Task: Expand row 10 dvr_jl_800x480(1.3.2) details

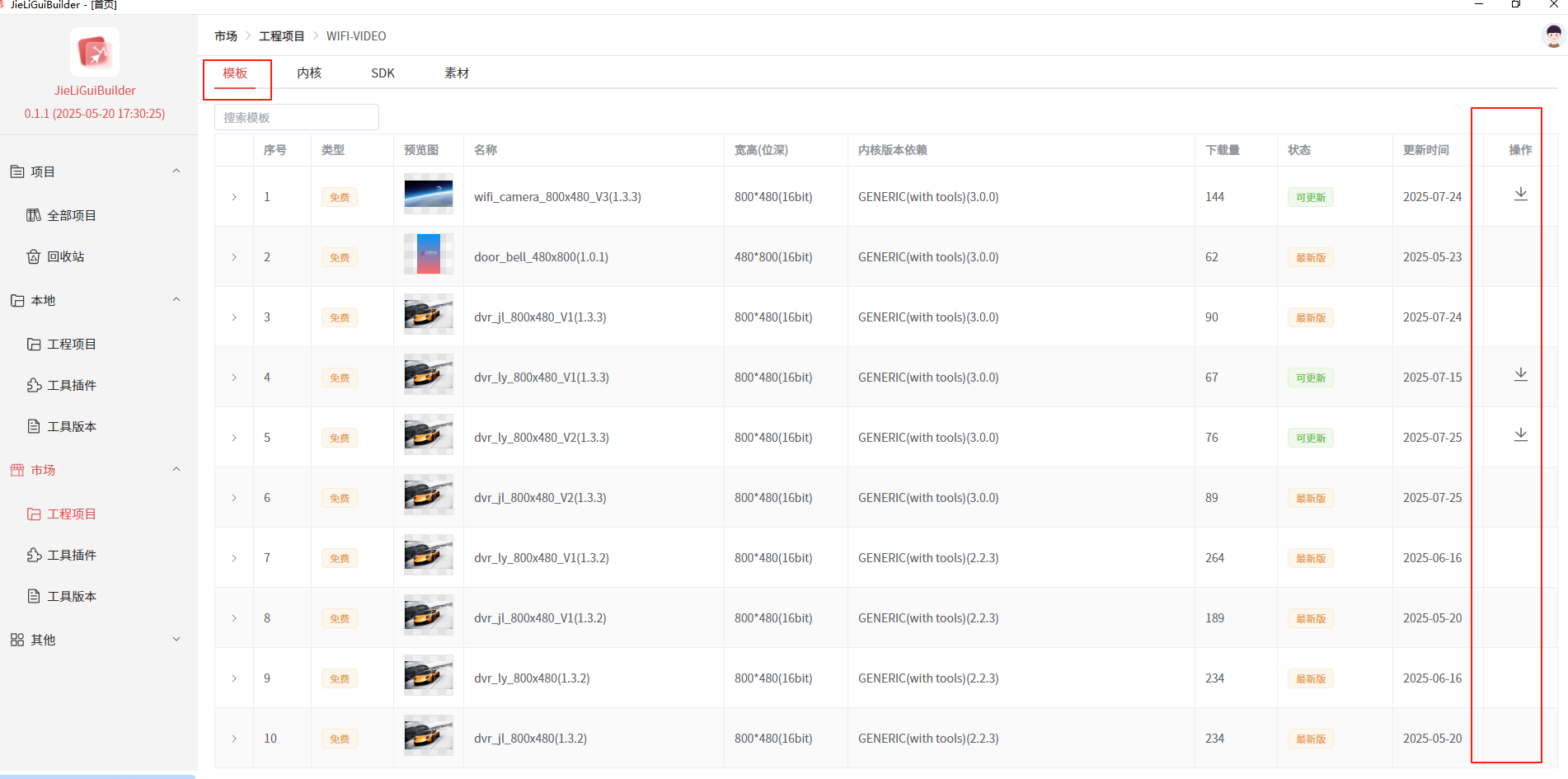Action: (234, 739)
